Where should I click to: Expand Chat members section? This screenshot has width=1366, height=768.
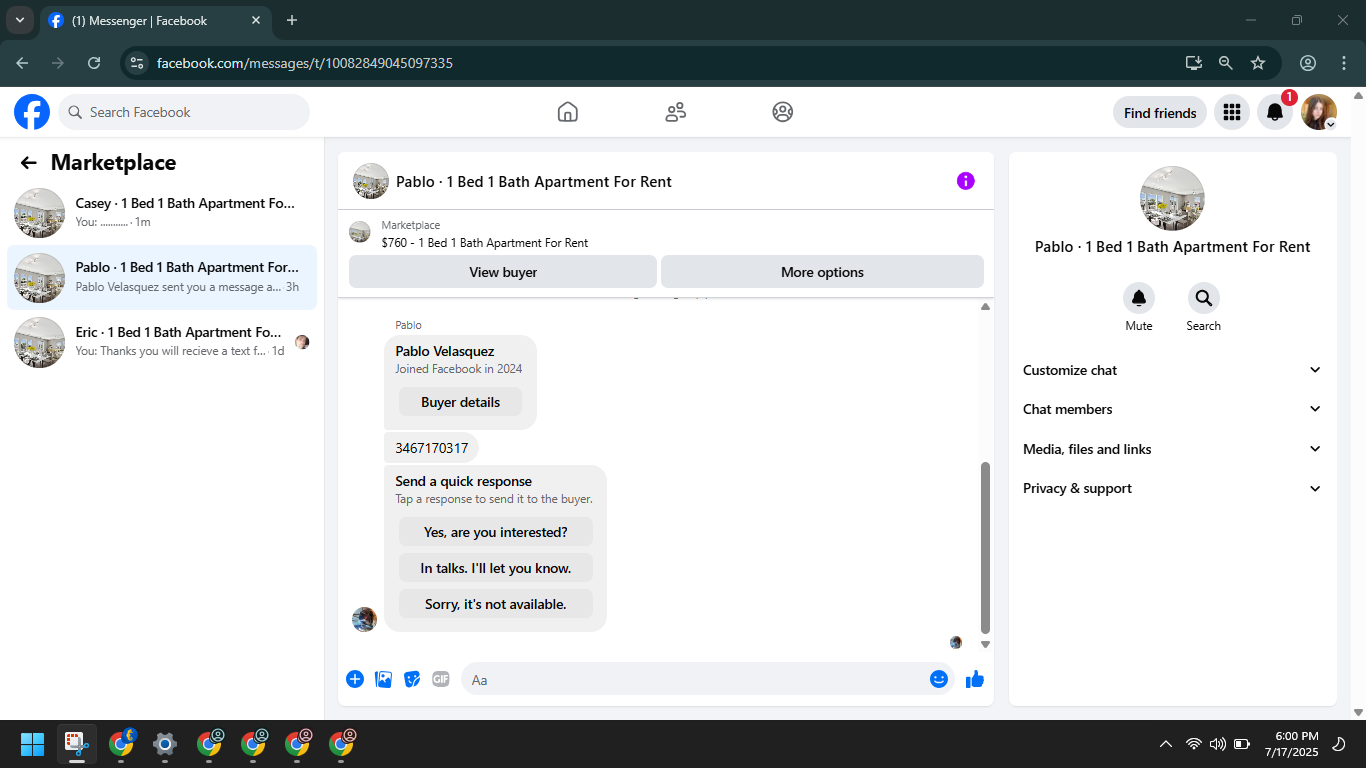coord(1172,409)
